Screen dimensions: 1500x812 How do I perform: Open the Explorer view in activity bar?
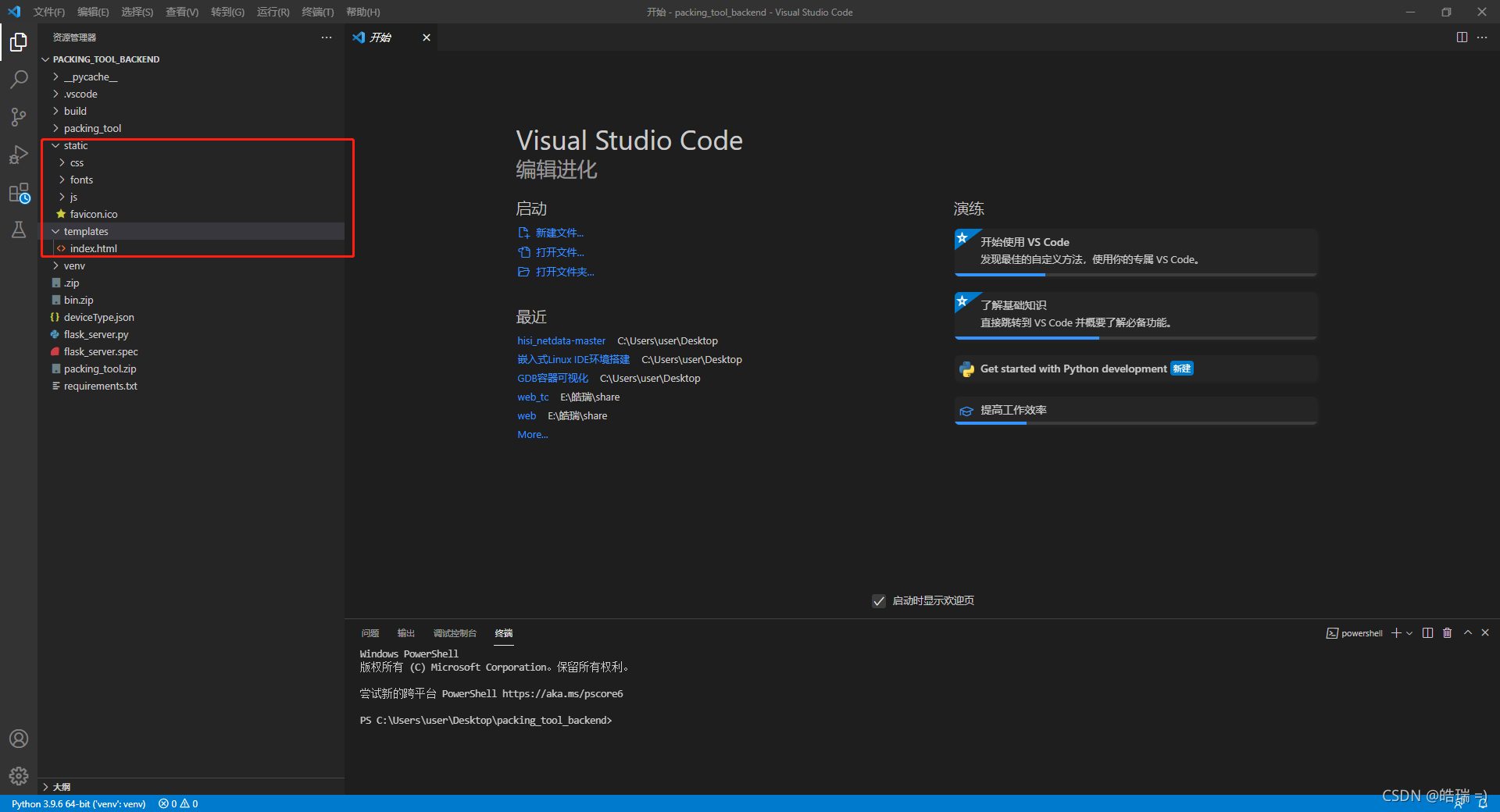click(x=19, y=41)
